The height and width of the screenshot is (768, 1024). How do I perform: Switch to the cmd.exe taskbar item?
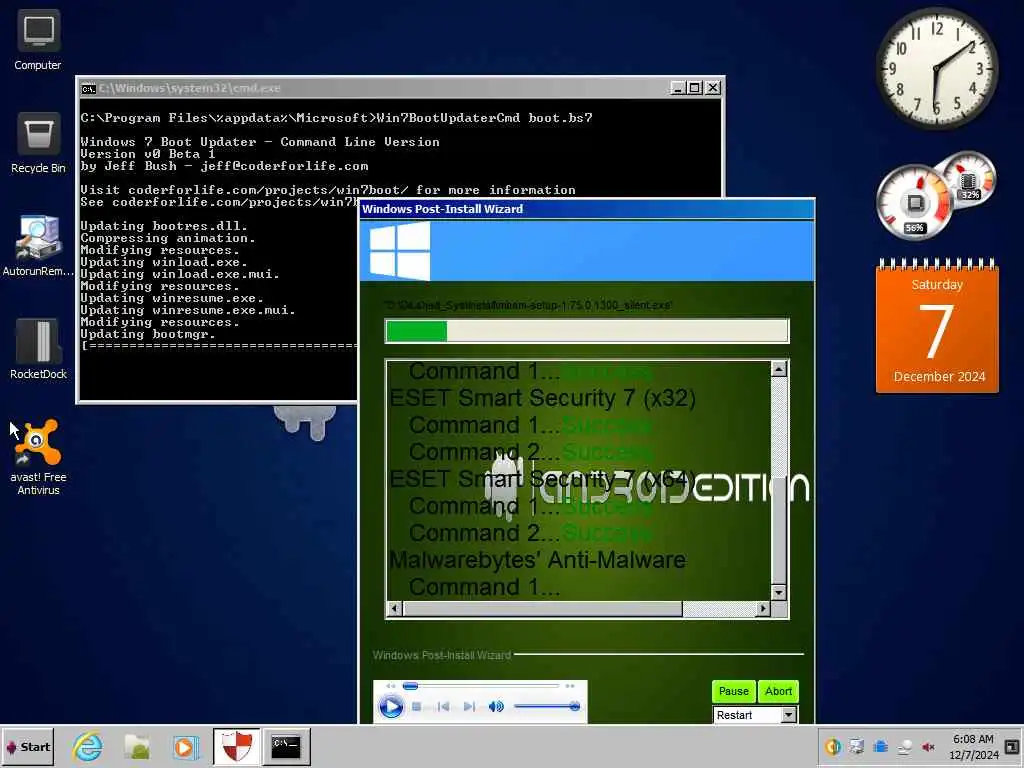286,746
